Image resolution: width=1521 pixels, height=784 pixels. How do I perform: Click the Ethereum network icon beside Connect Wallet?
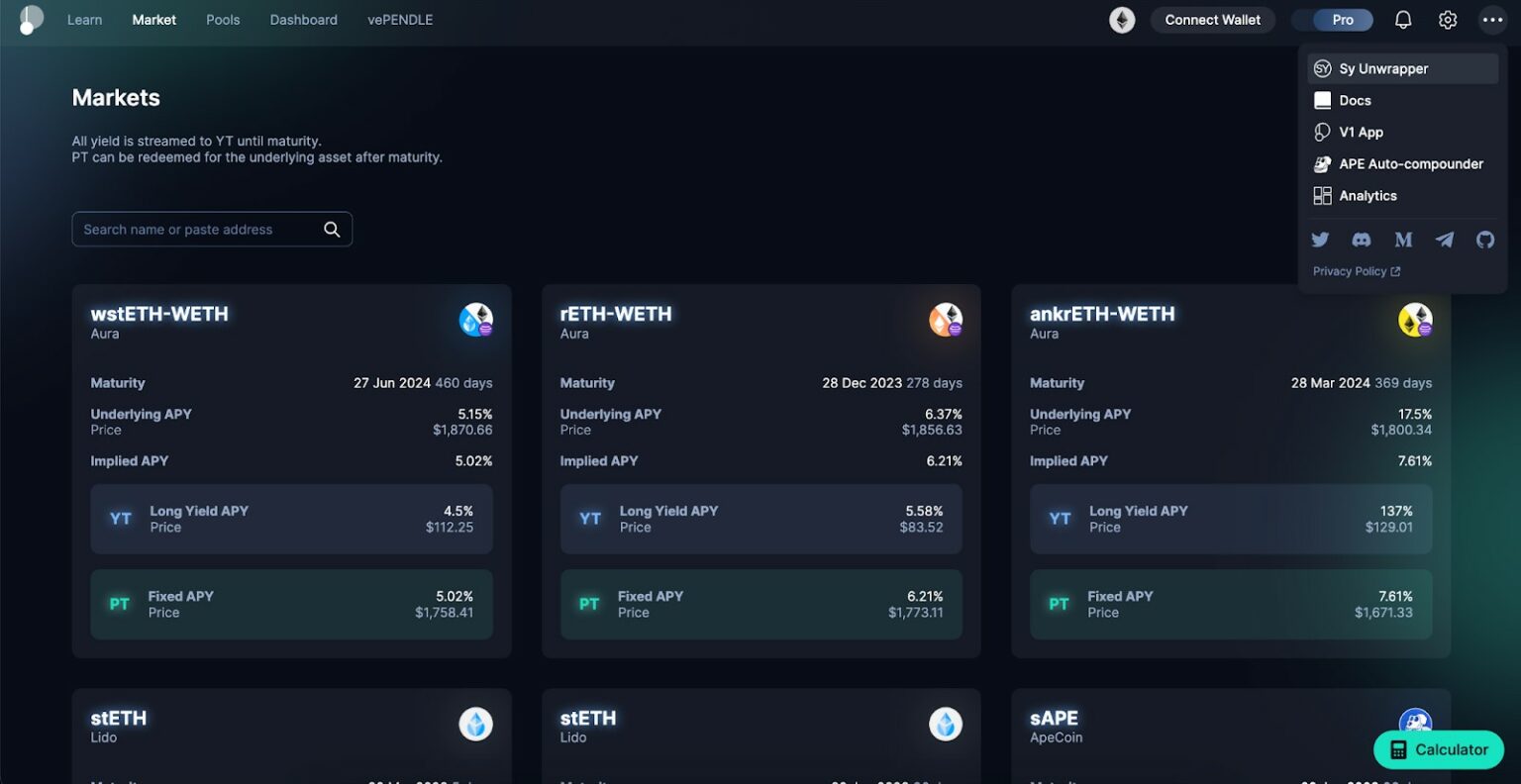coord(1121,19)
